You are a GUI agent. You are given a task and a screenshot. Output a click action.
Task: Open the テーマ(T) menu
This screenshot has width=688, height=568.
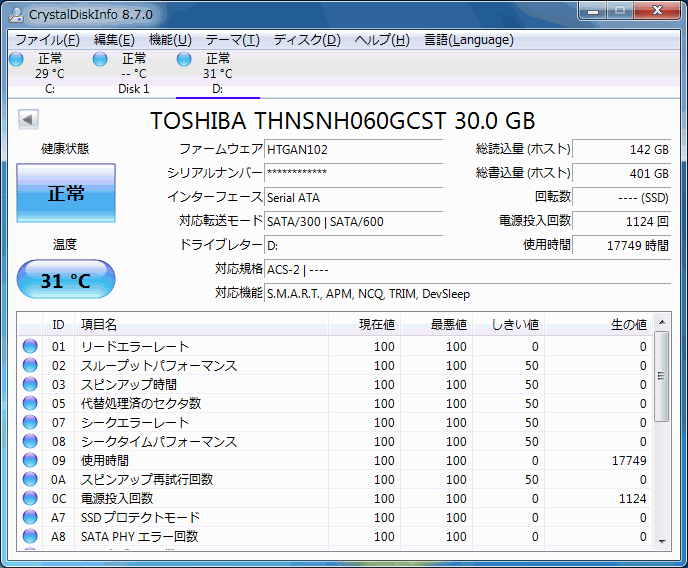pos(233,40)
